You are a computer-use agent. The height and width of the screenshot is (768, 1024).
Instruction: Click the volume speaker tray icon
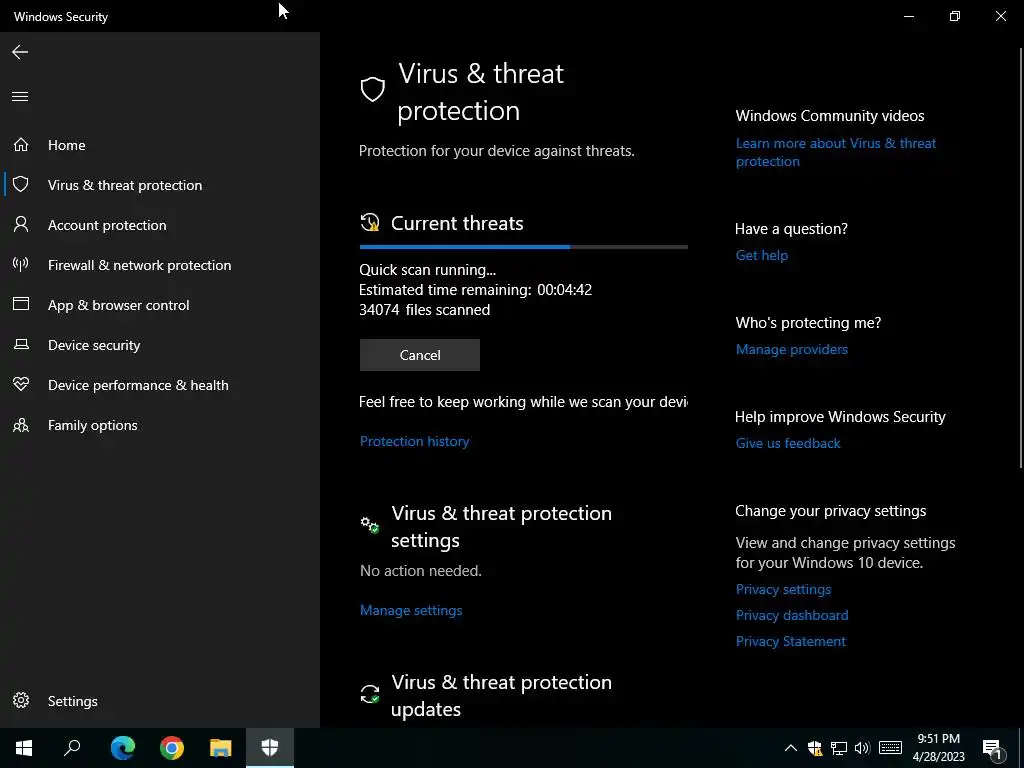(x=862, y=748)
